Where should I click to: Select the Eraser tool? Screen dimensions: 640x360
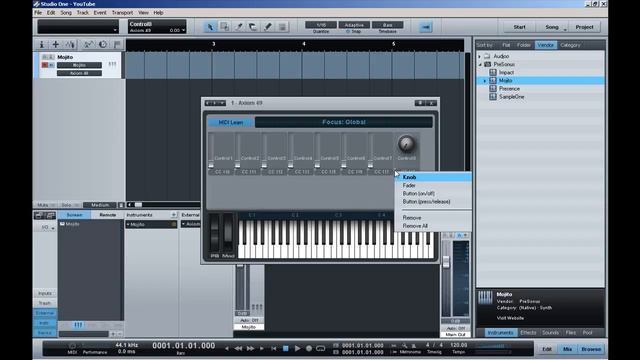tap(253, 27)
